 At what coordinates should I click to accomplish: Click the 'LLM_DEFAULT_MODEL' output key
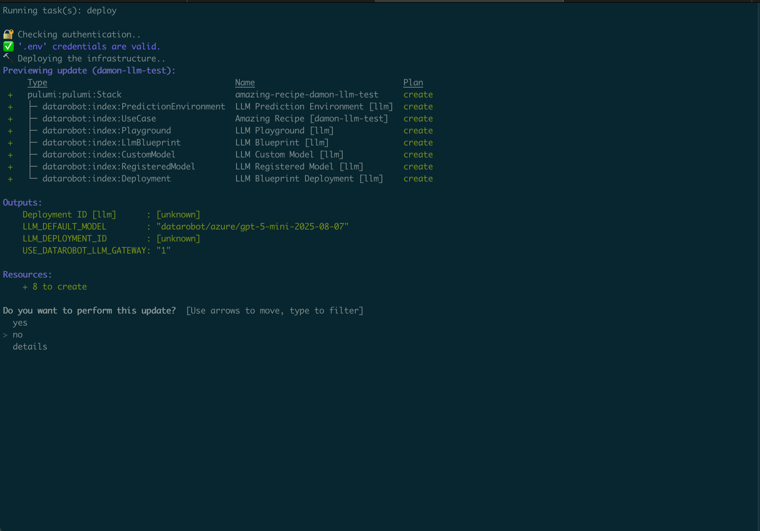click(x=64, y=227)
